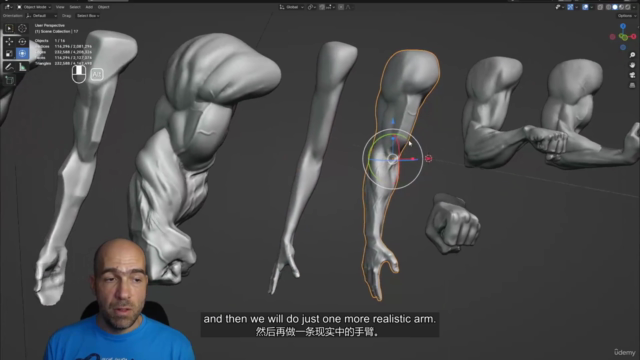Open the Drag Select Box dropdown
This screenshot has width=640, height=360.
tap(88, 16)
